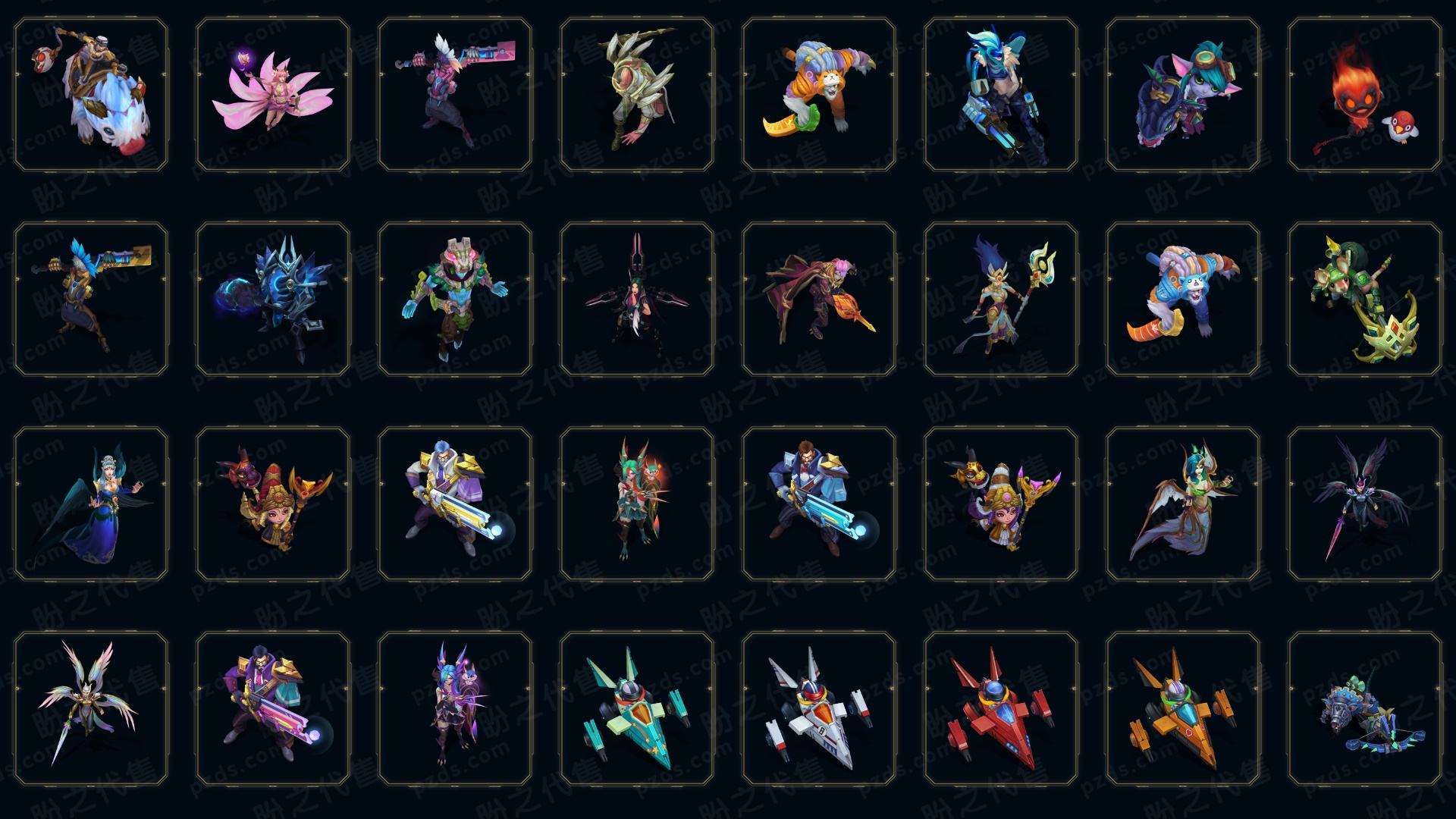1456x819 pixels.
Task: Click the green-haired cat with goggles
Action: [x=1183, y=95]
